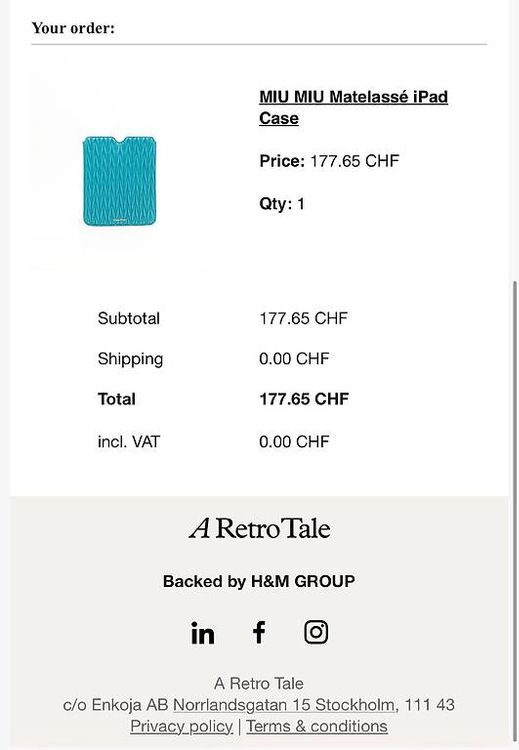
Task: Click the Subtotal amount 177.65 CHF
Action: coord(303,318)
